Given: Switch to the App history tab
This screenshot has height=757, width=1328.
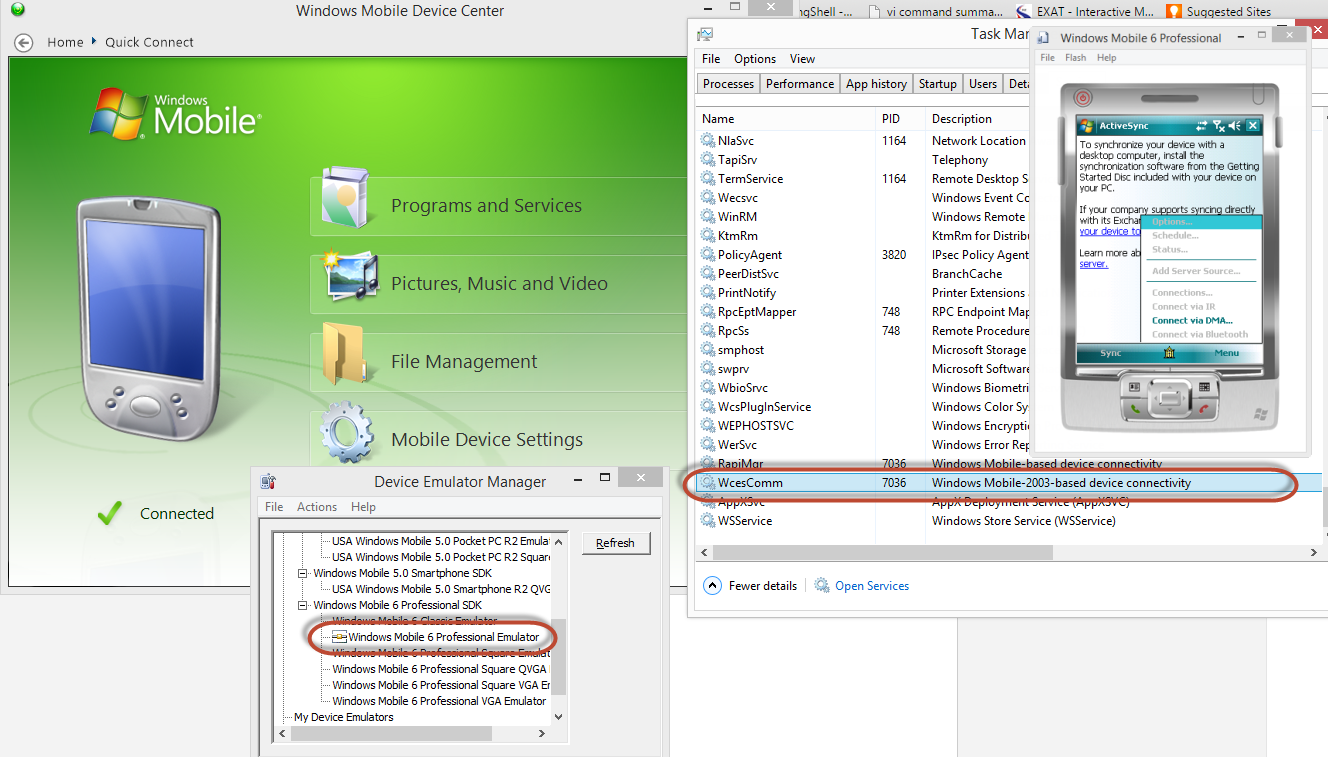Looking at the screenshot, I should pyautogui.click(x=877, y=84).
